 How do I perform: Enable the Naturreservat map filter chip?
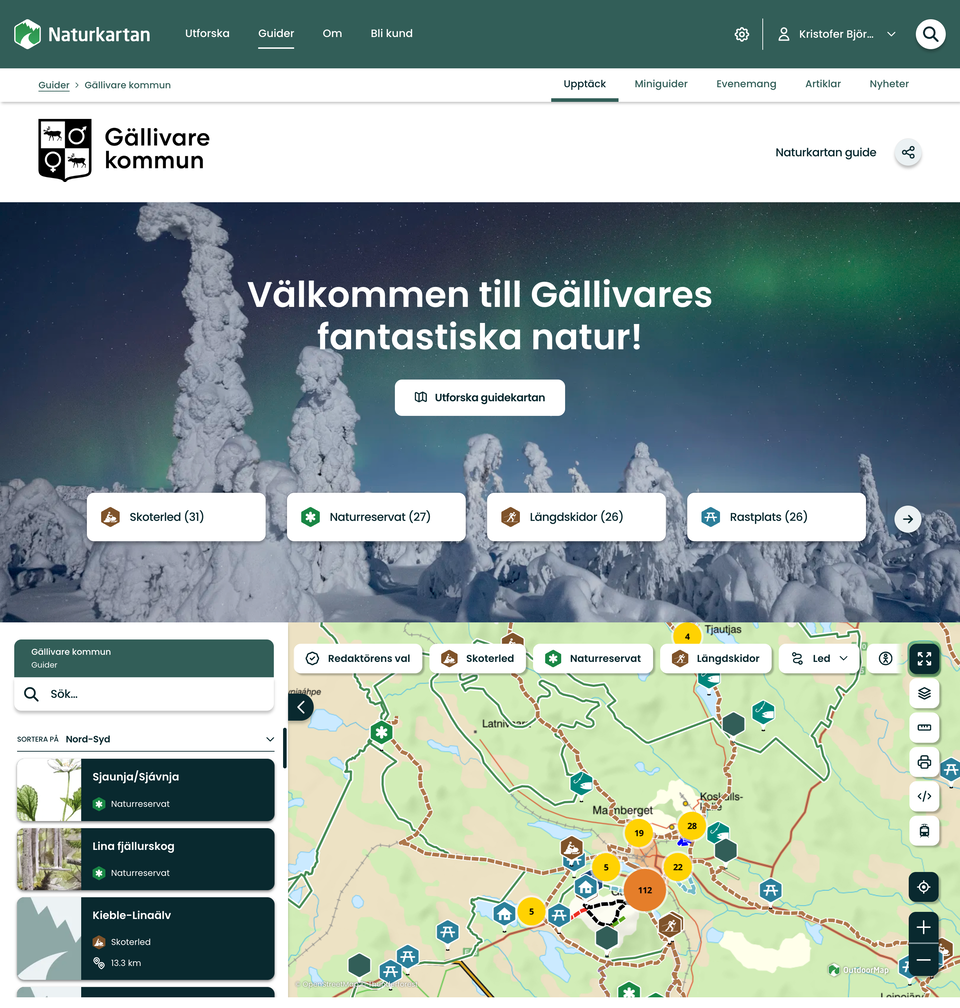(593, 659)
